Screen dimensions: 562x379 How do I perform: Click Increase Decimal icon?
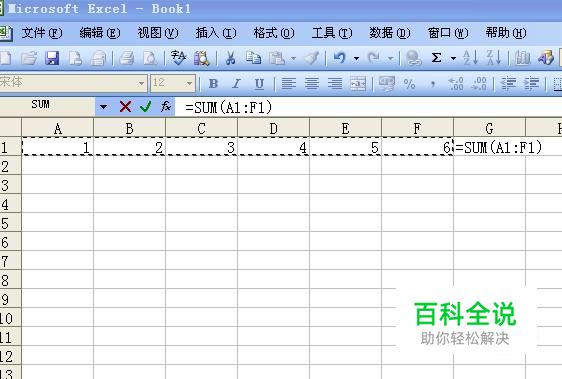point(456,84)
